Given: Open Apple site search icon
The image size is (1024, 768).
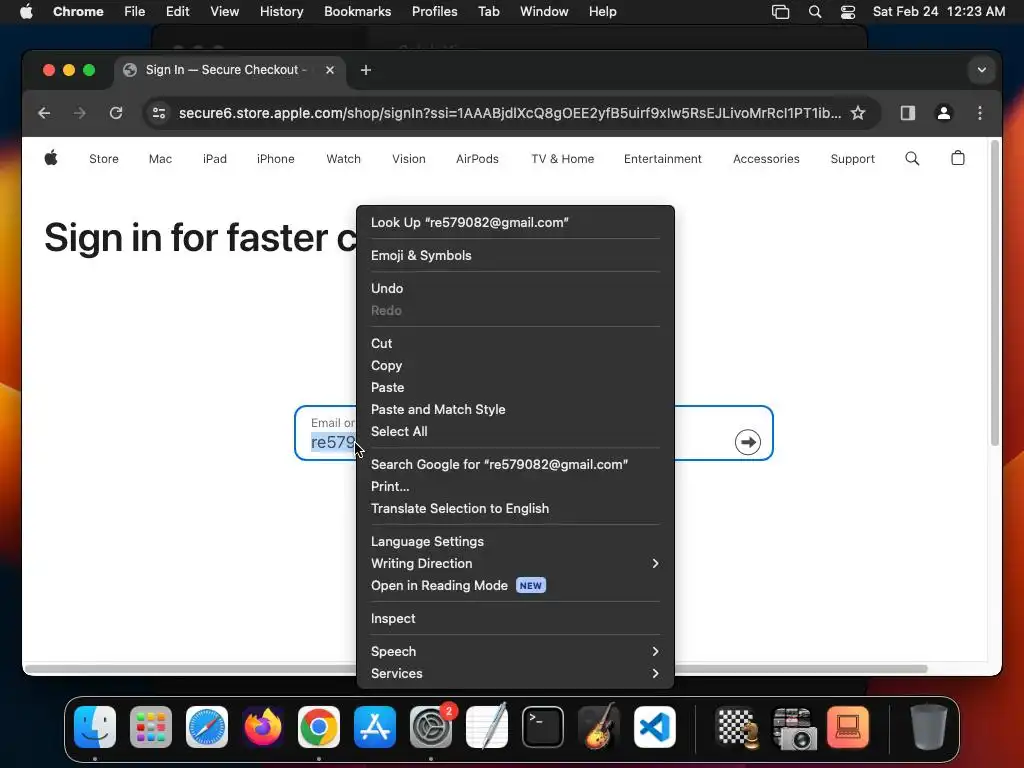Looking at the screenshot, I should point(912,158).
